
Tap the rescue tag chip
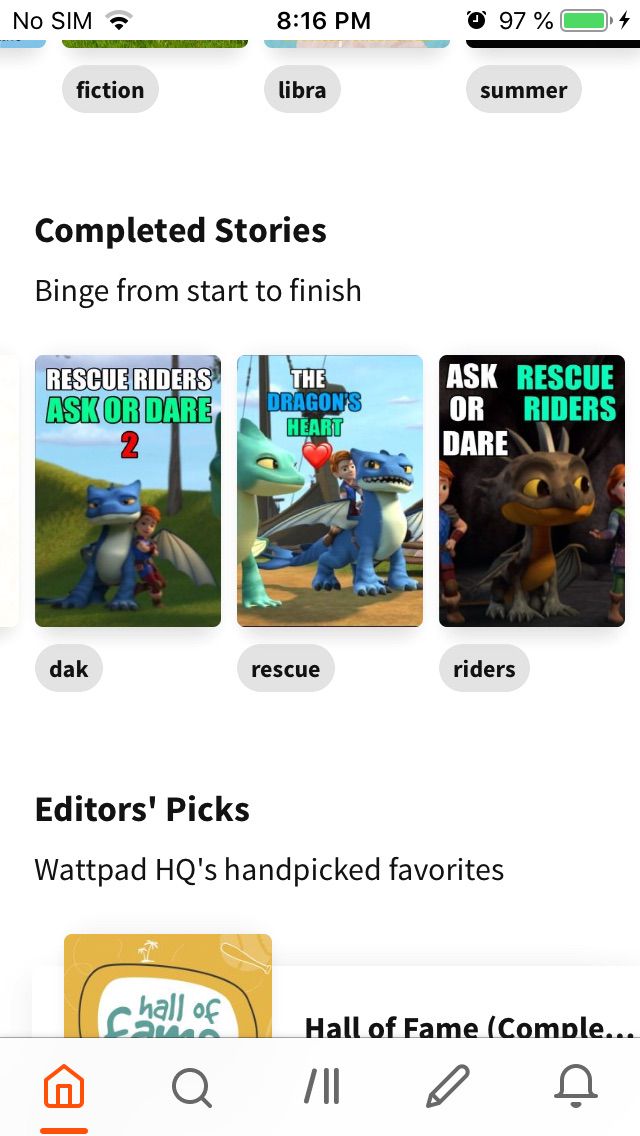[x=286, y=668]
